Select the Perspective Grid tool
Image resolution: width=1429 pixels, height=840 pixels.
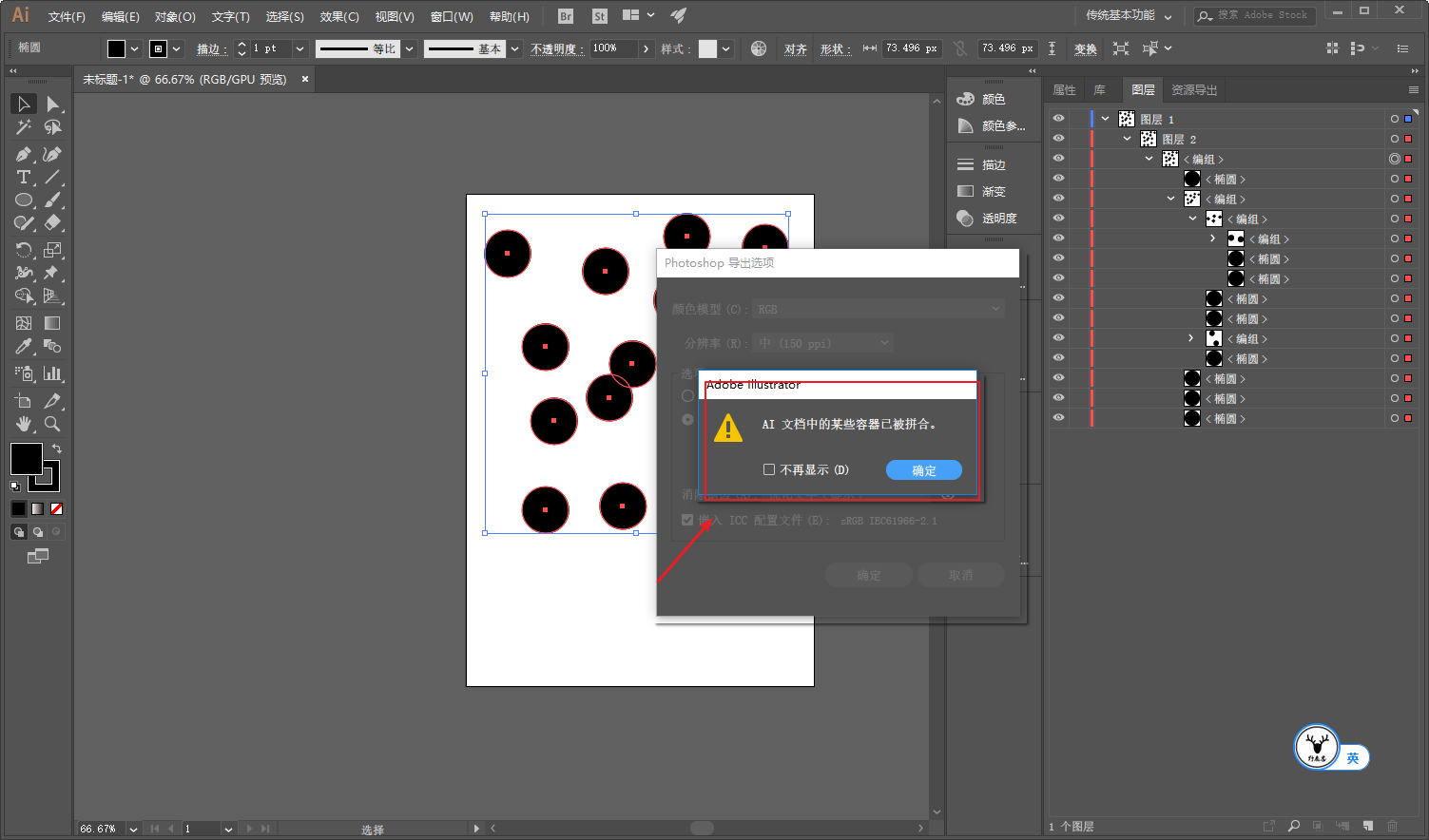click(x=53, y=296)
